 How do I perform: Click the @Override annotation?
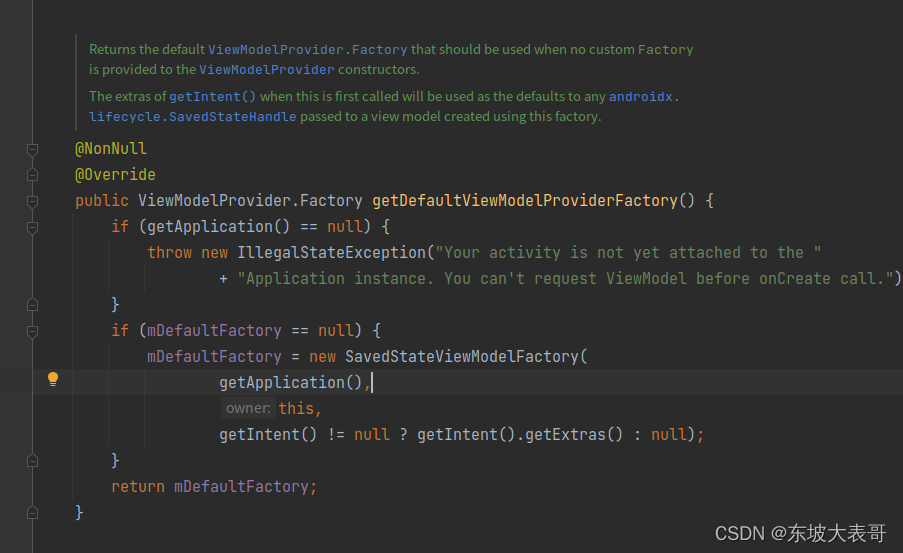point(115,175)
